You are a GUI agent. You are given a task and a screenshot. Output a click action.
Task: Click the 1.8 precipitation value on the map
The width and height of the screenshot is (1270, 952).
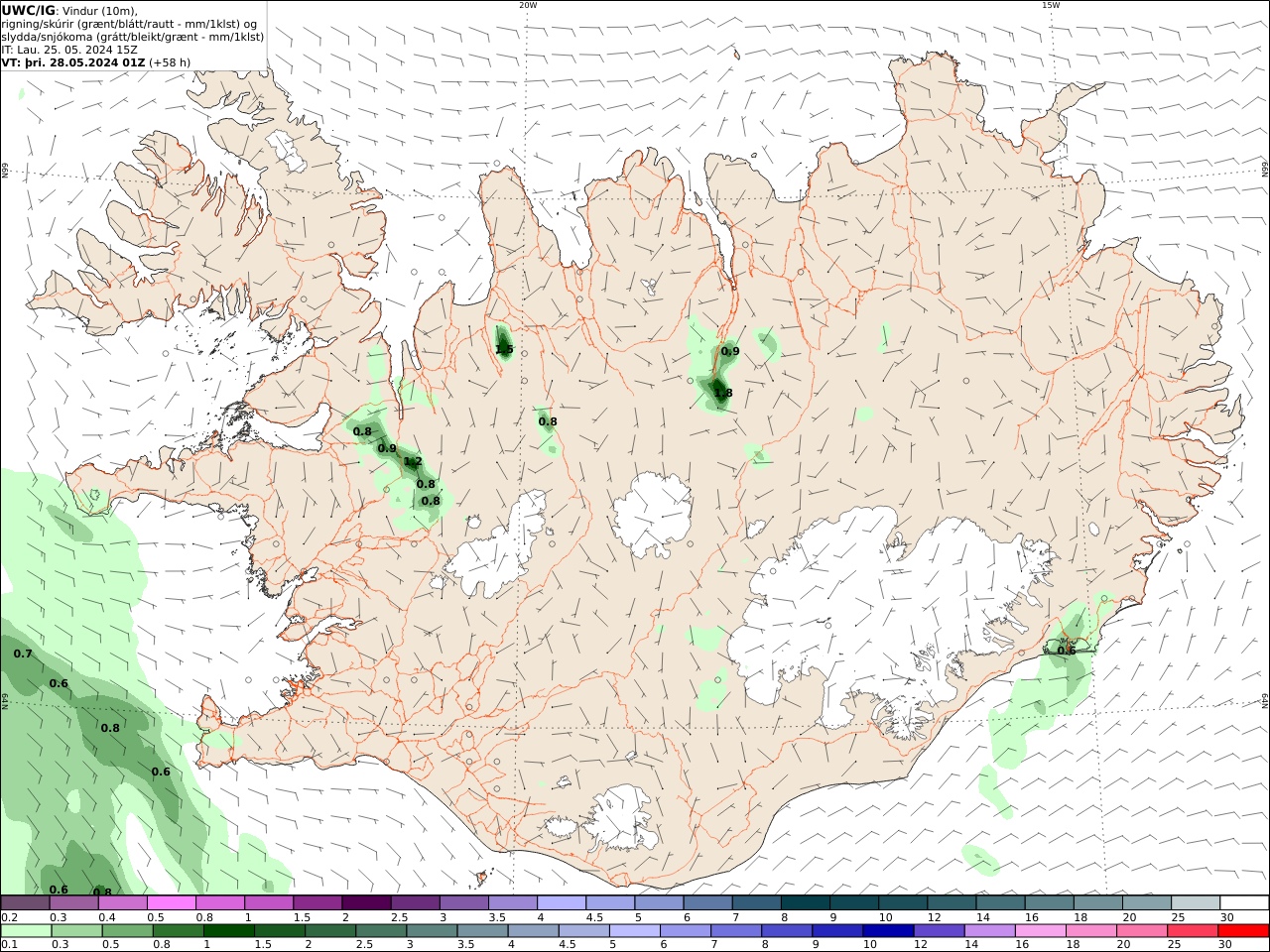(723, 393)
